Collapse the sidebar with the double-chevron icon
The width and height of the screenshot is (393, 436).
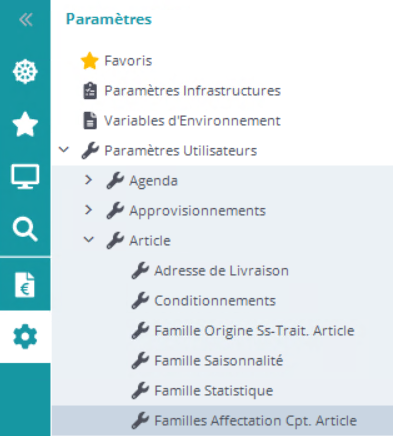pos(26,20)
